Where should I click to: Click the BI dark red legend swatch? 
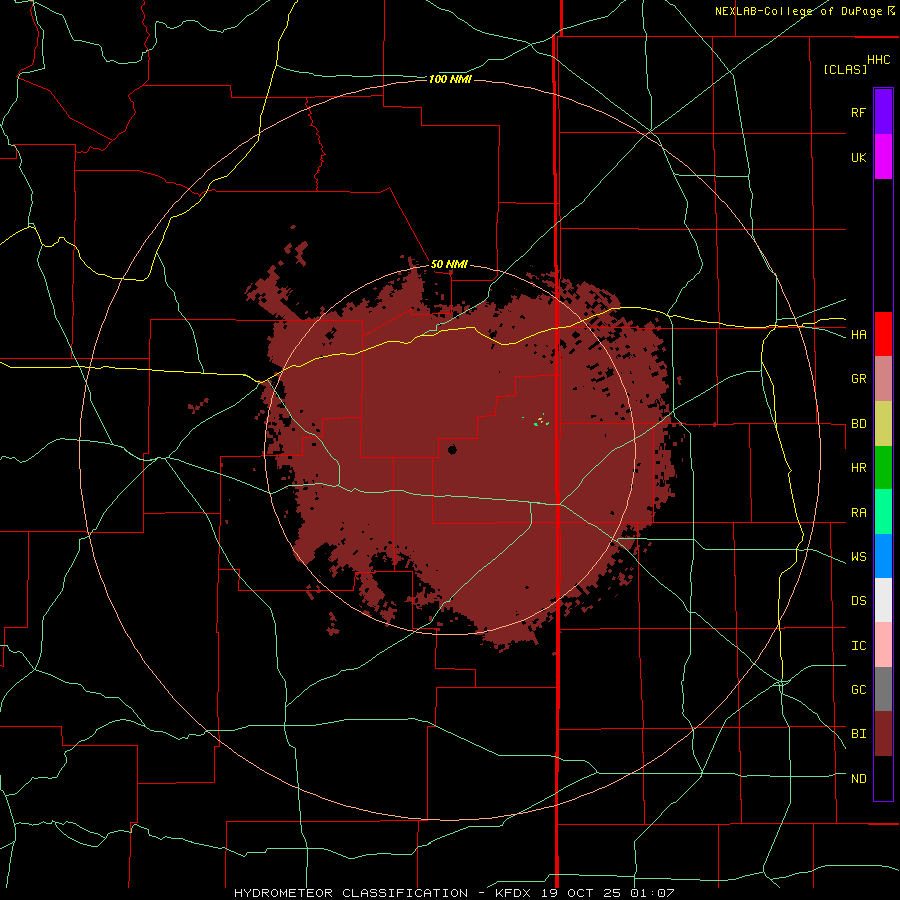[x=883, y=734]
